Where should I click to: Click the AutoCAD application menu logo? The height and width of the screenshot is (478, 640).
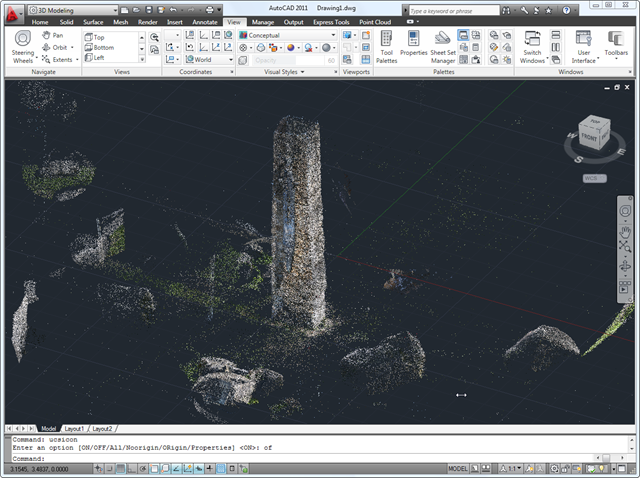[x=14, y=14]
